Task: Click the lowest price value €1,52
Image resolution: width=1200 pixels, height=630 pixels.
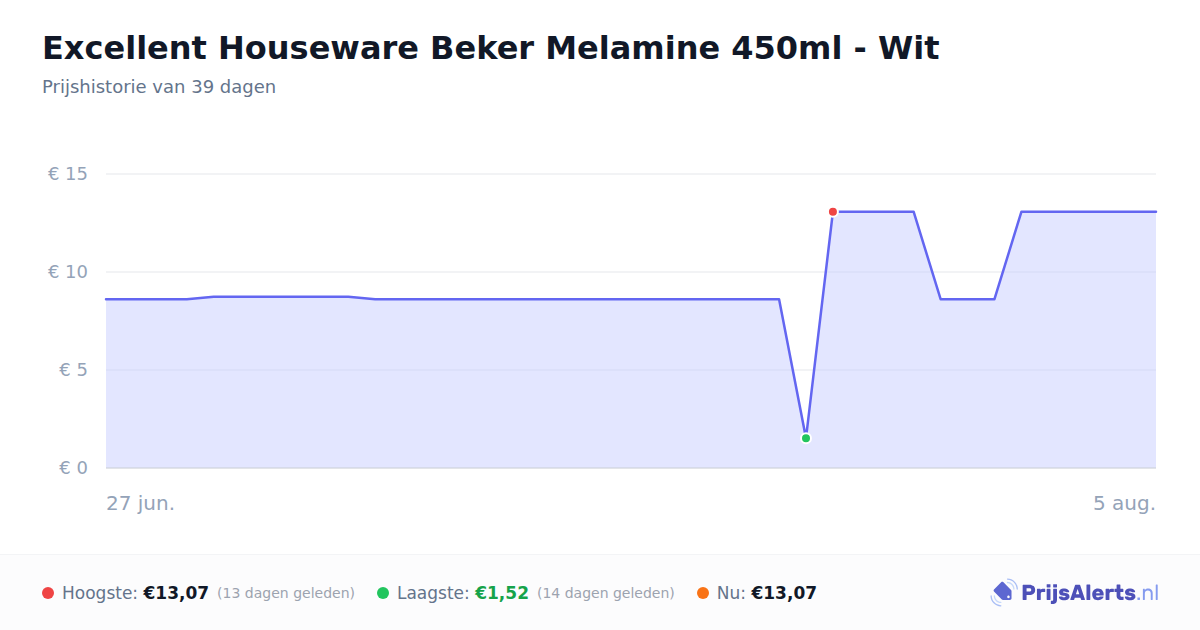Action: [x=502, y=593]
